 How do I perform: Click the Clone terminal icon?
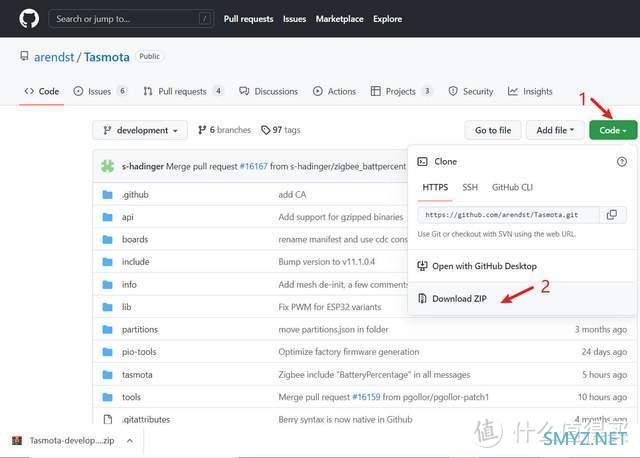tap(422, 162)
